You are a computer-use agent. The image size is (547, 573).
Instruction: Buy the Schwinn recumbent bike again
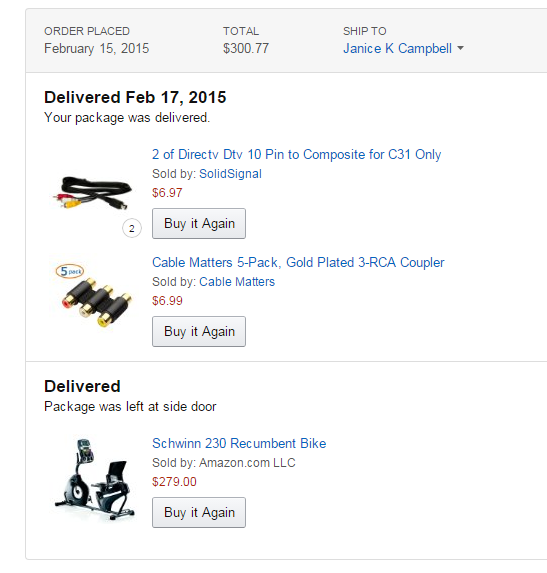click(199, 512)
